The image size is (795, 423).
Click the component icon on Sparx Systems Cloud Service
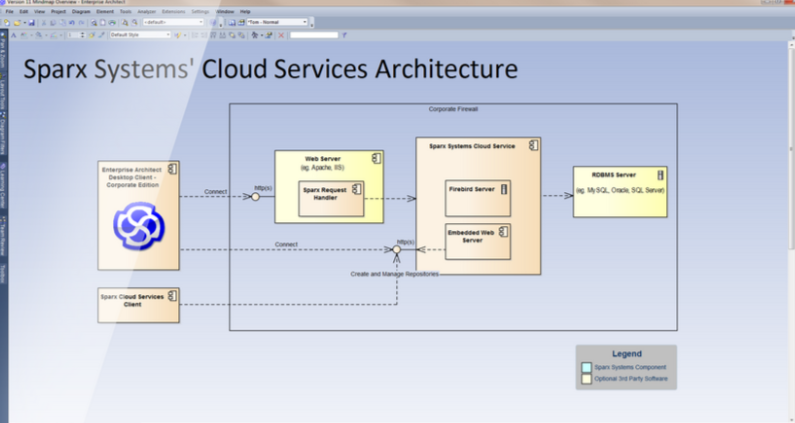(533, 145)
